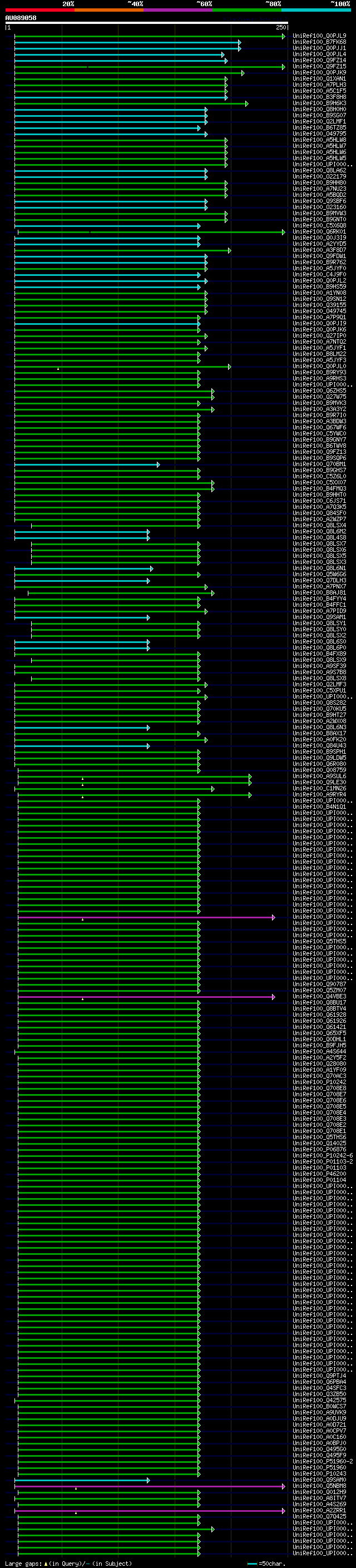Open entry UniRef100_O49795
Image resolution: width=356 pixels, height=1568 pixels.
point(319,134)
